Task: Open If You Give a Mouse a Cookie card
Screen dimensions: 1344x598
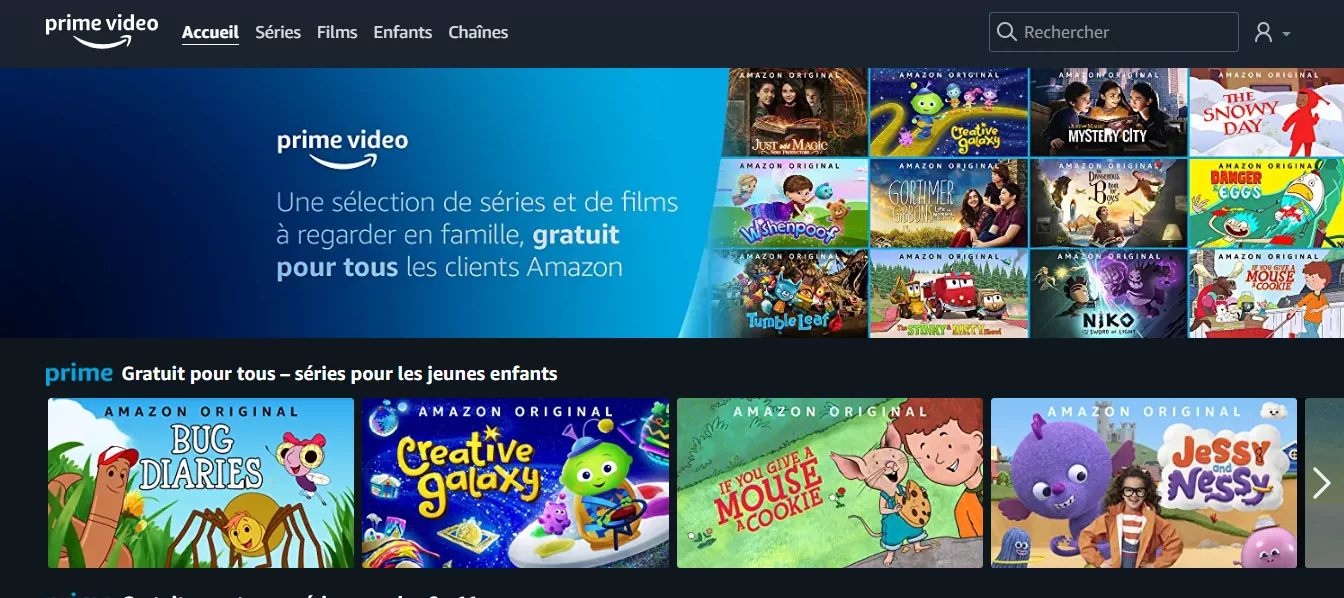Action: click(x=830, y=483)
